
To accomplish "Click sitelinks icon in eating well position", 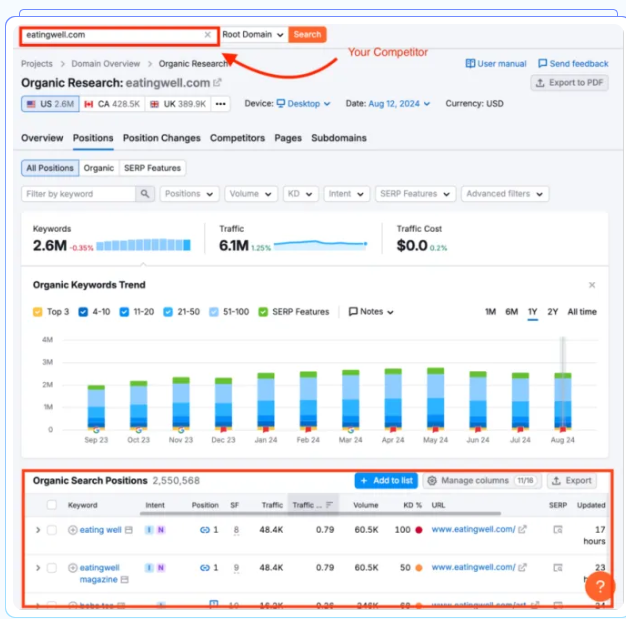I will tap(205, 530).
